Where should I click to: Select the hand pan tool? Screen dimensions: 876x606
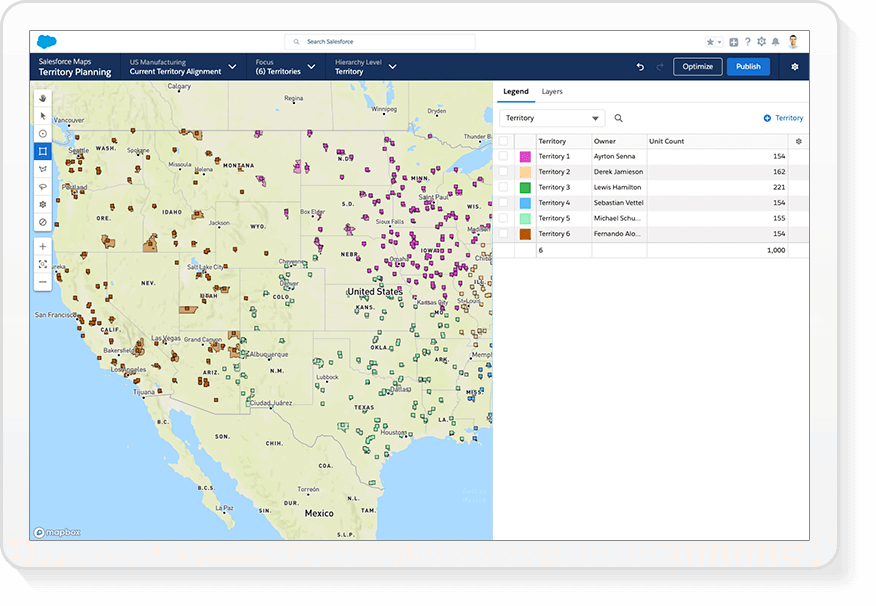point(42,99)
